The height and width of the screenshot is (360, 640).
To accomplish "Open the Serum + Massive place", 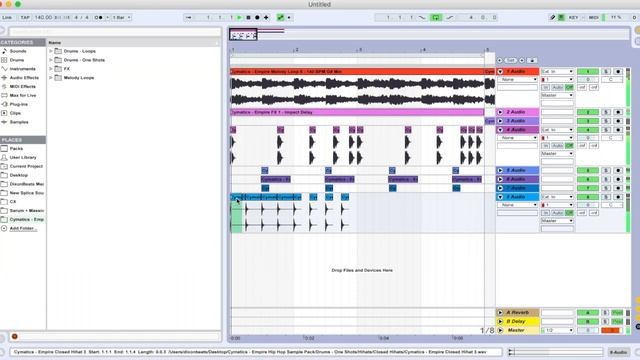I will (27, 211).
